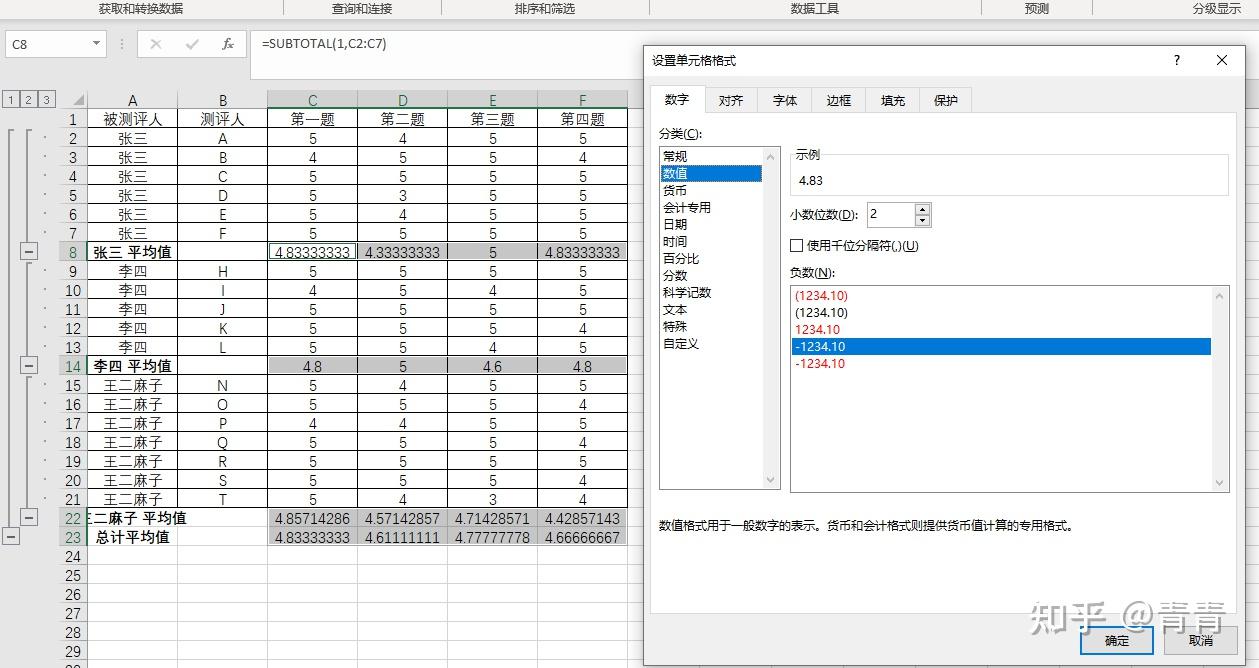The image size is (1259, 668).
Task: Click the decimal places input field
Action: coord(889,214)
